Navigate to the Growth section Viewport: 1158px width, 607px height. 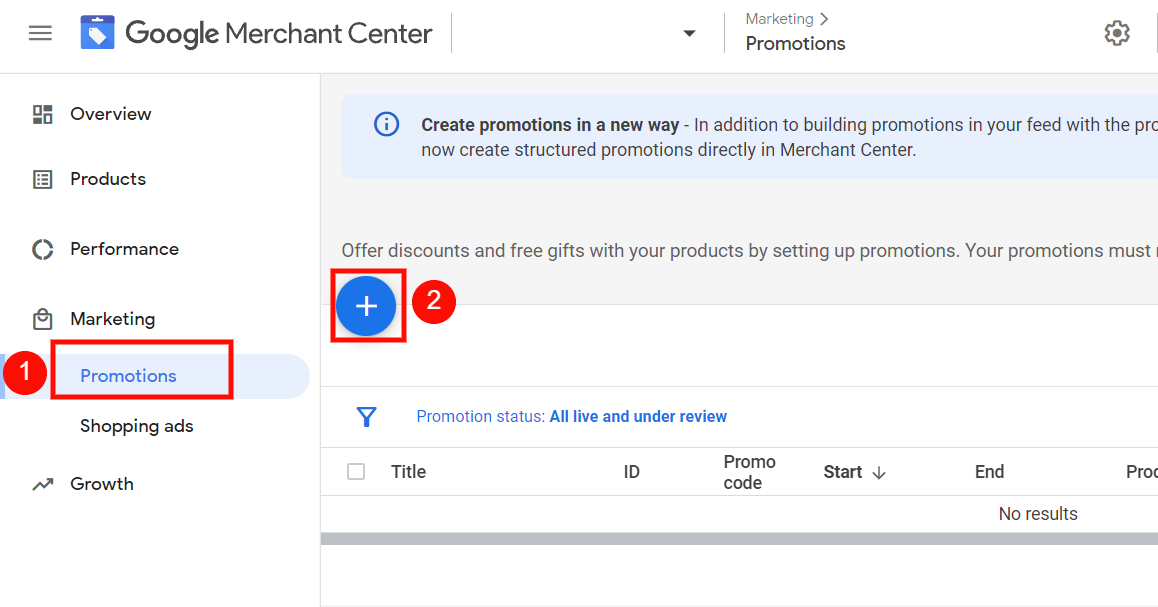[102, 484]
